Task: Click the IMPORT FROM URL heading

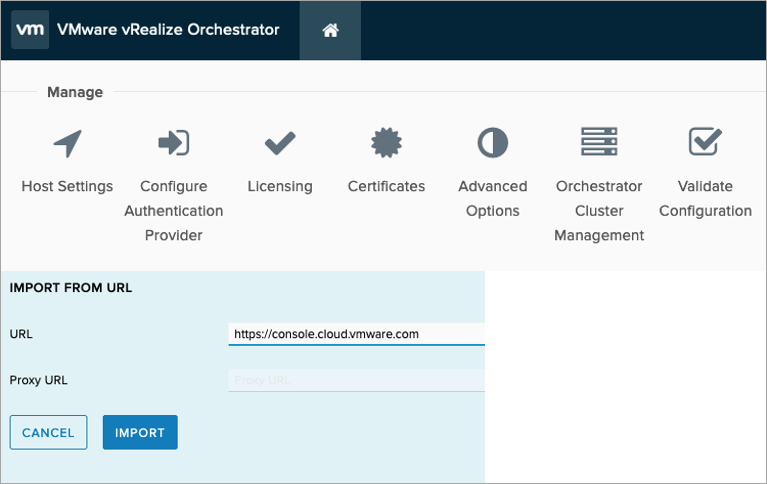Action: click(x=71, y=287)
